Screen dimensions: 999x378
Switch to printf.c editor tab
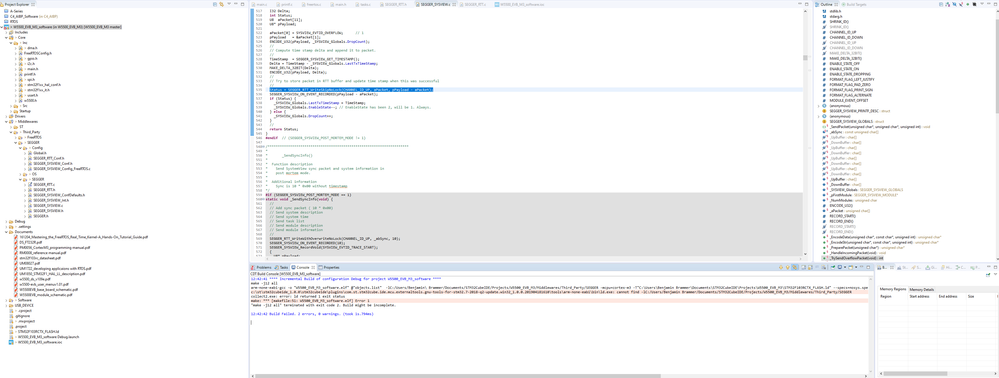[285, 4]
